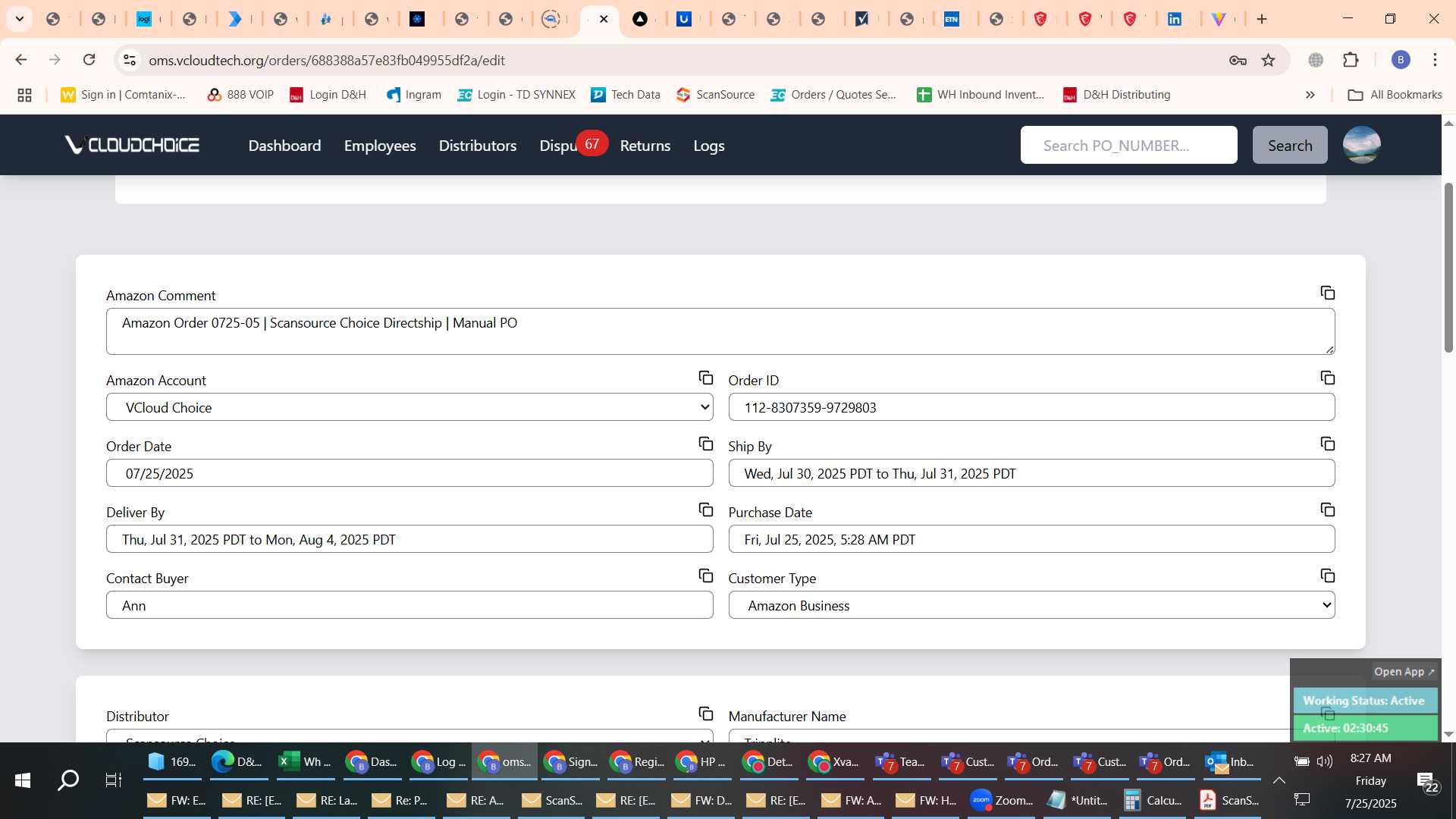Open Employees menu item
The image size is (1456, 819).
[380, 146]
